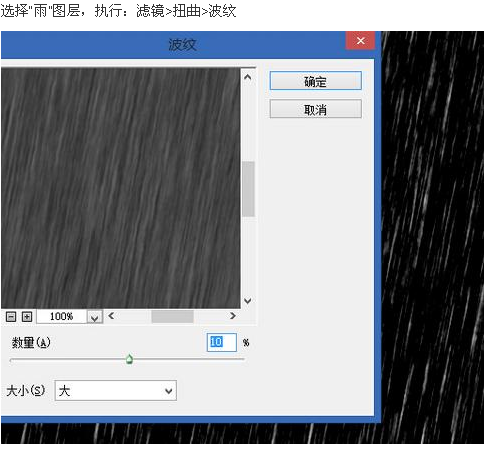Screen dimensions: 497x449
Task: Click the 数量(A) label
Action: coord(31,342)
